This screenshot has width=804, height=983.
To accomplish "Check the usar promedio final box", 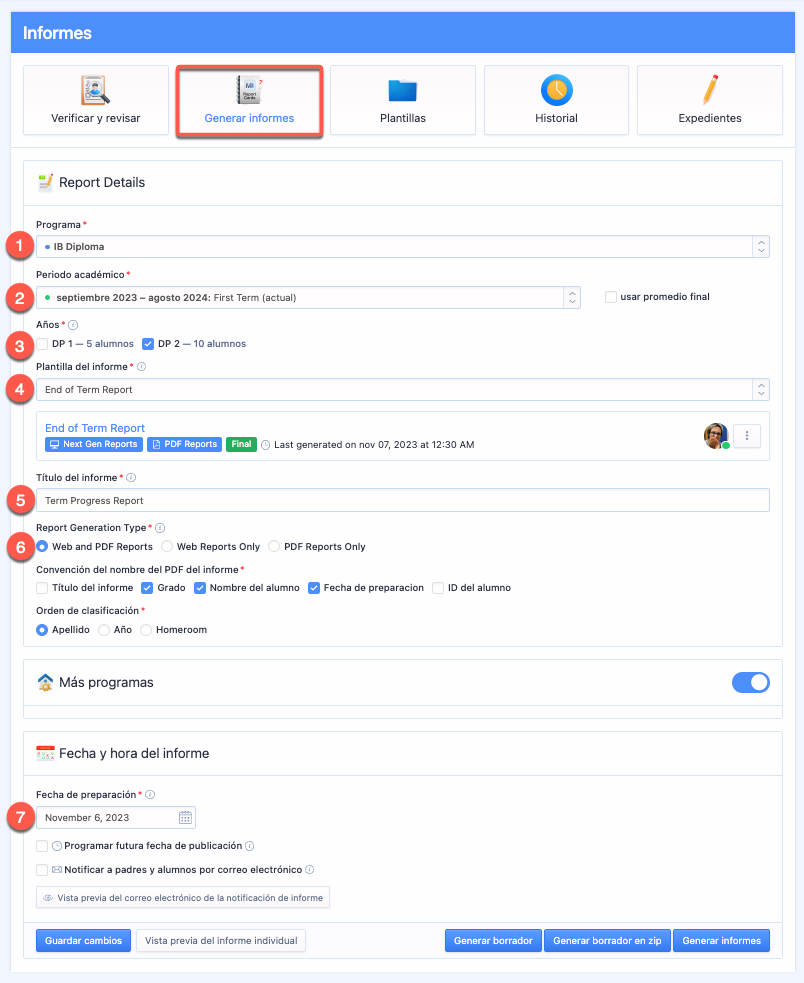I will (611, 297).
